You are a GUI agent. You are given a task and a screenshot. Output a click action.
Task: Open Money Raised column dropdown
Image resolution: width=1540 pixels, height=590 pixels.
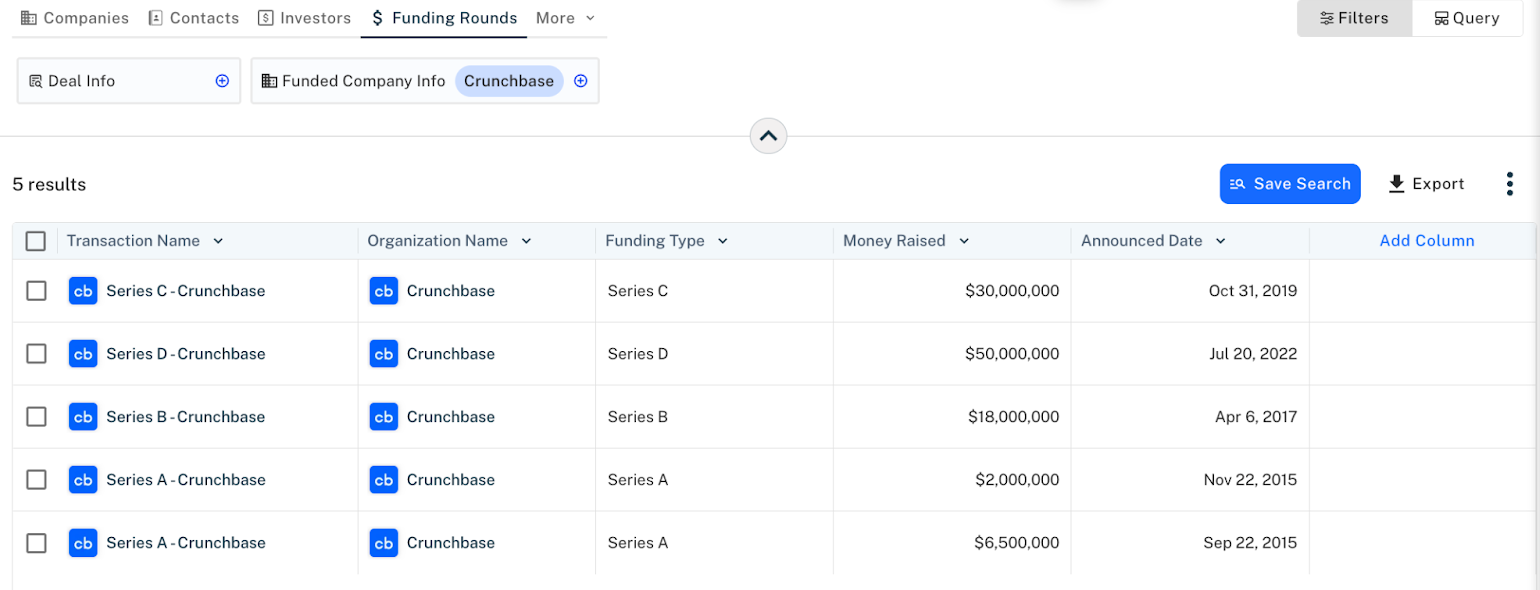pyautogui.click(x=964, y=241)
